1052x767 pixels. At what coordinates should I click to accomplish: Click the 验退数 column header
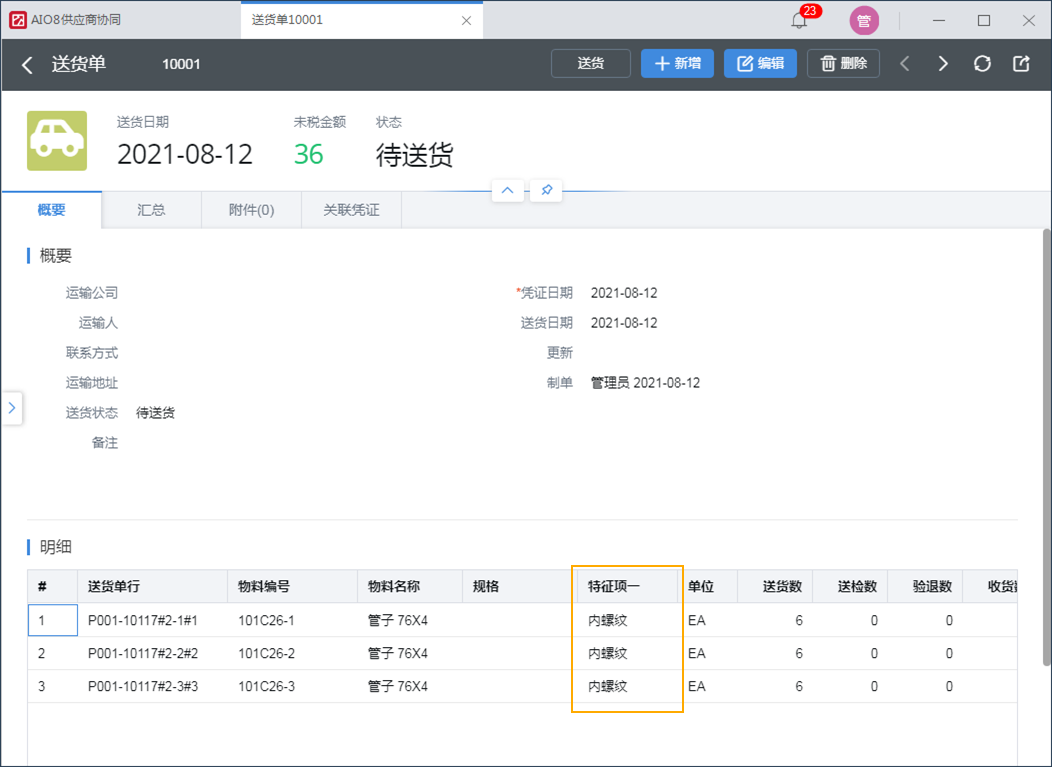(x=925, y=586)
